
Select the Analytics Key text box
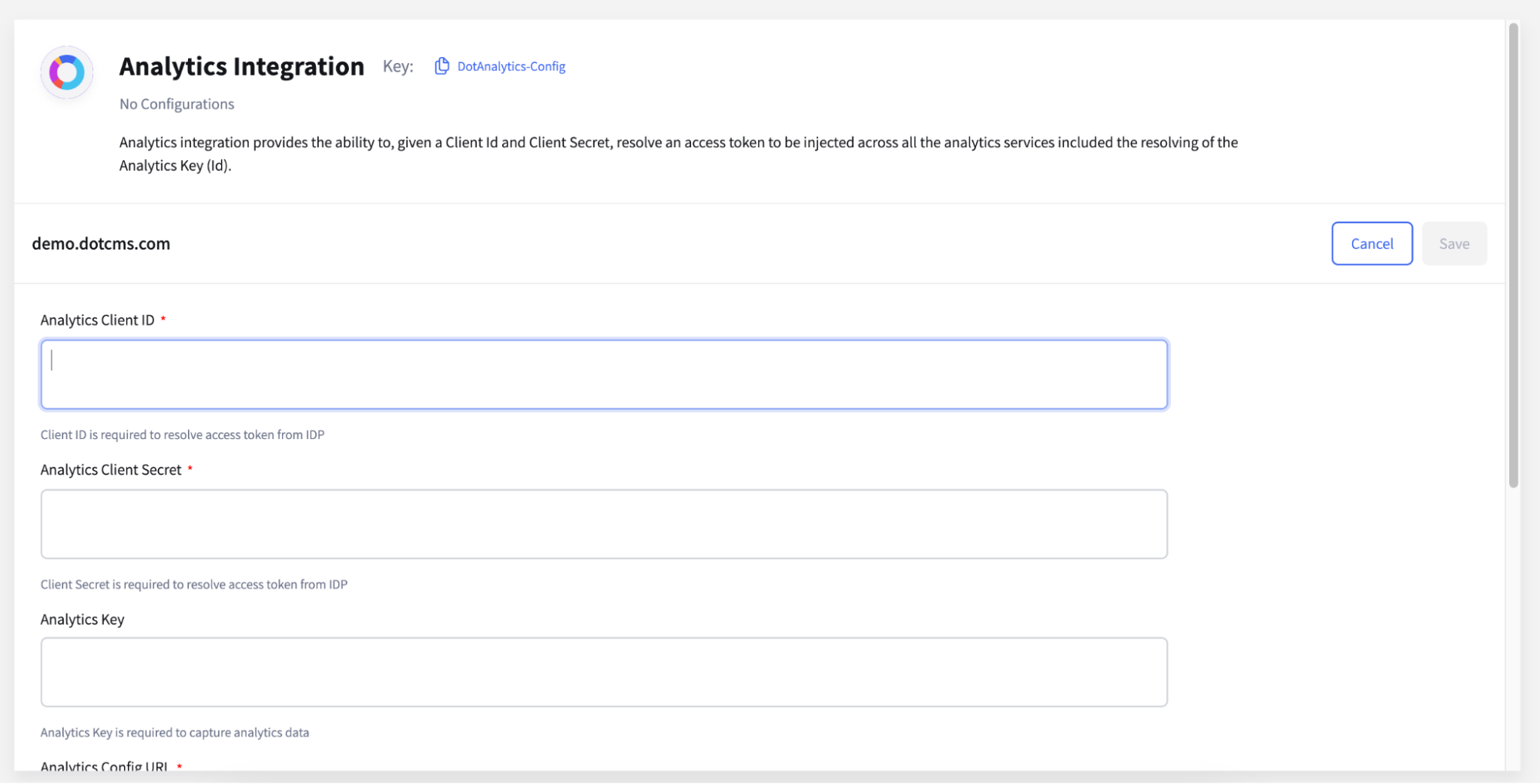603,672
